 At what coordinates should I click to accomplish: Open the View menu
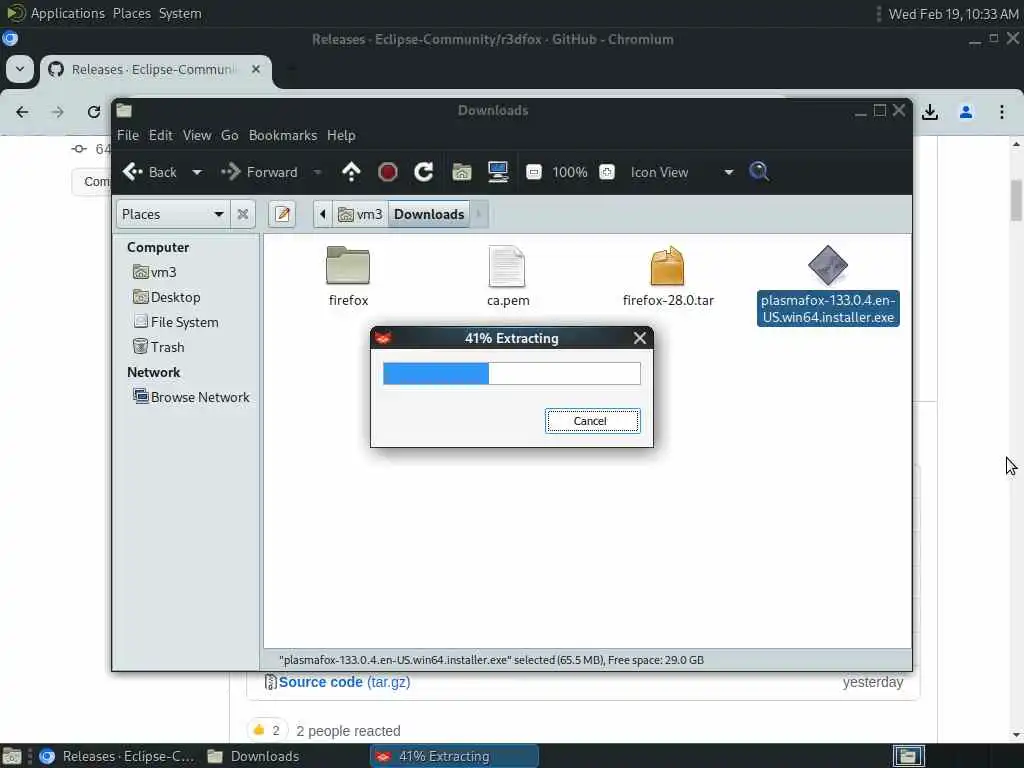[197, 135]
